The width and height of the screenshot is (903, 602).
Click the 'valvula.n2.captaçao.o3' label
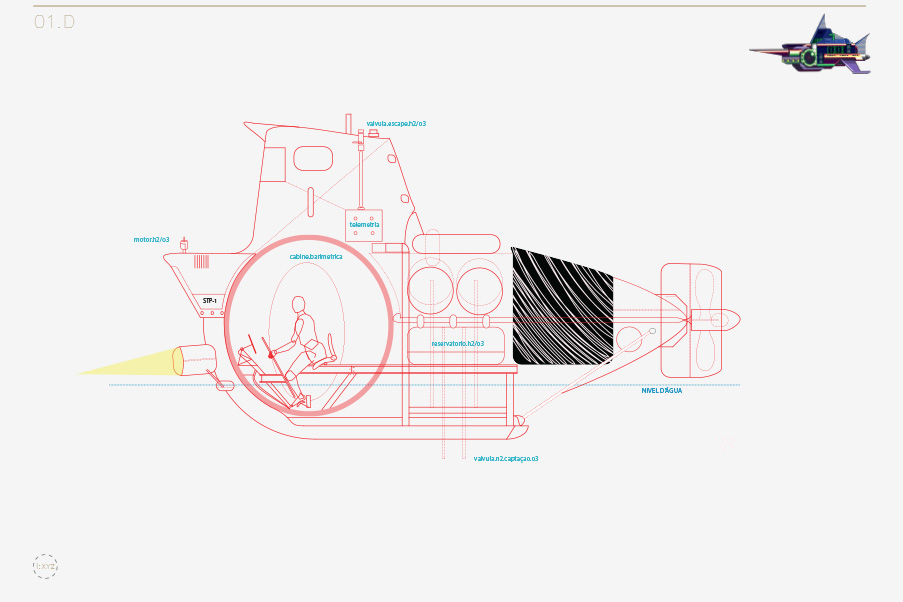506,458
